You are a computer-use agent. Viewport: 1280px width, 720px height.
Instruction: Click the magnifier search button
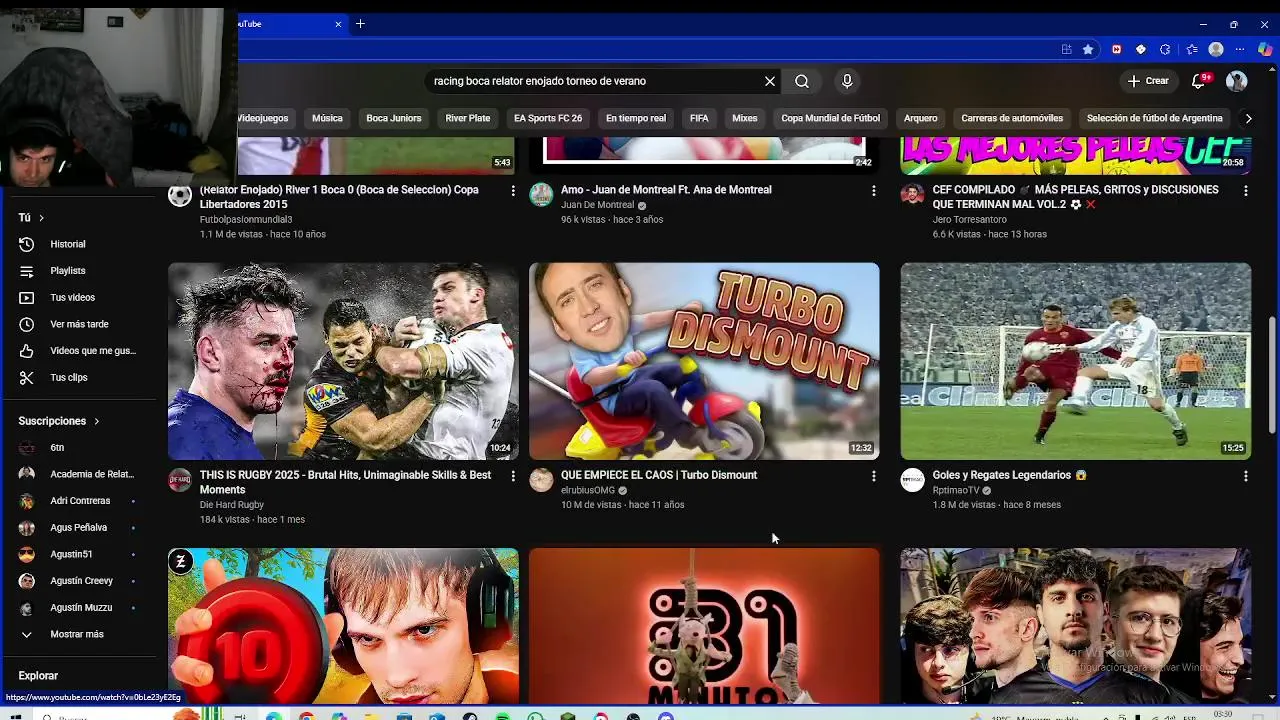802,81
